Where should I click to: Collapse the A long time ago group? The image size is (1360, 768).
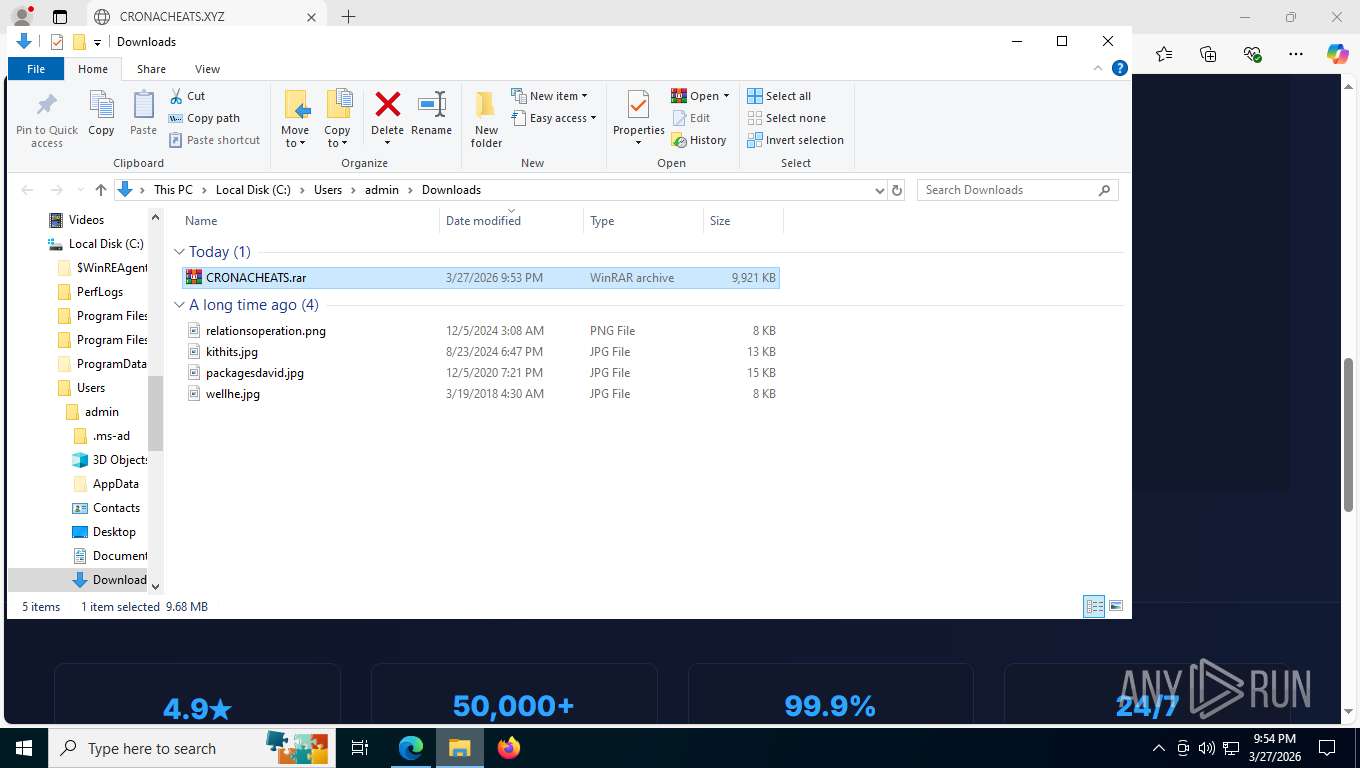pyautogui.click(x=180, y=305)
